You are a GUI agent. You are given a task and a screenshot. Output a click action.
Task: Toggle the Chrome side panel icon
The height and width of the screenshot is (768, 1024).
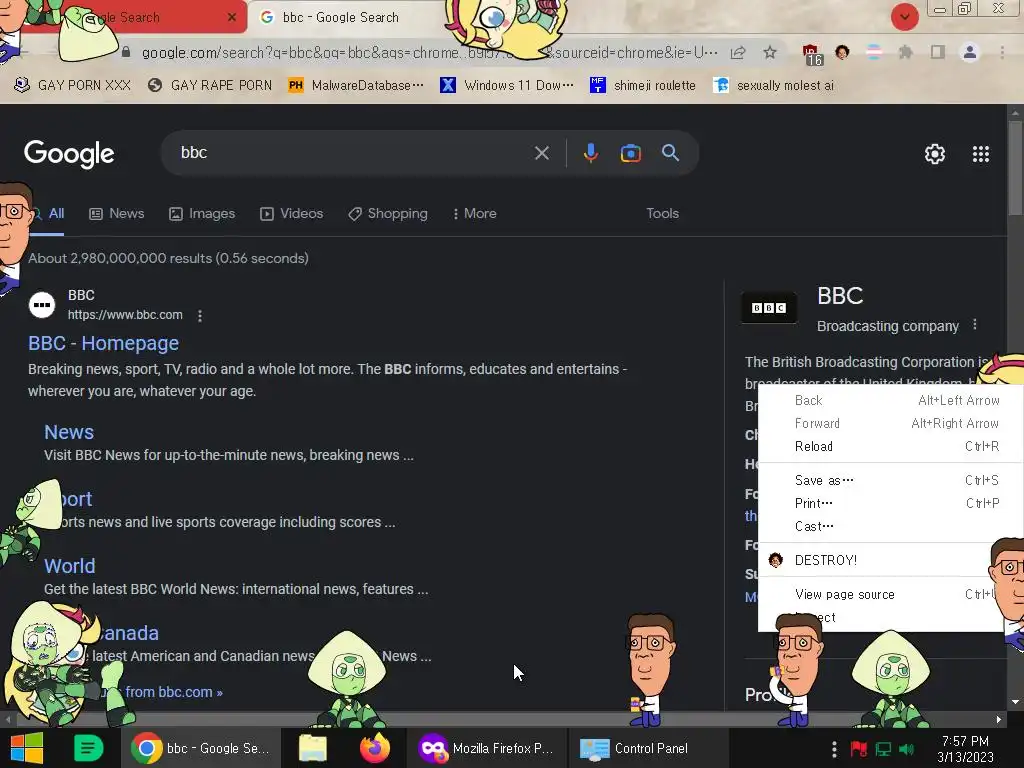click(937, 52)
